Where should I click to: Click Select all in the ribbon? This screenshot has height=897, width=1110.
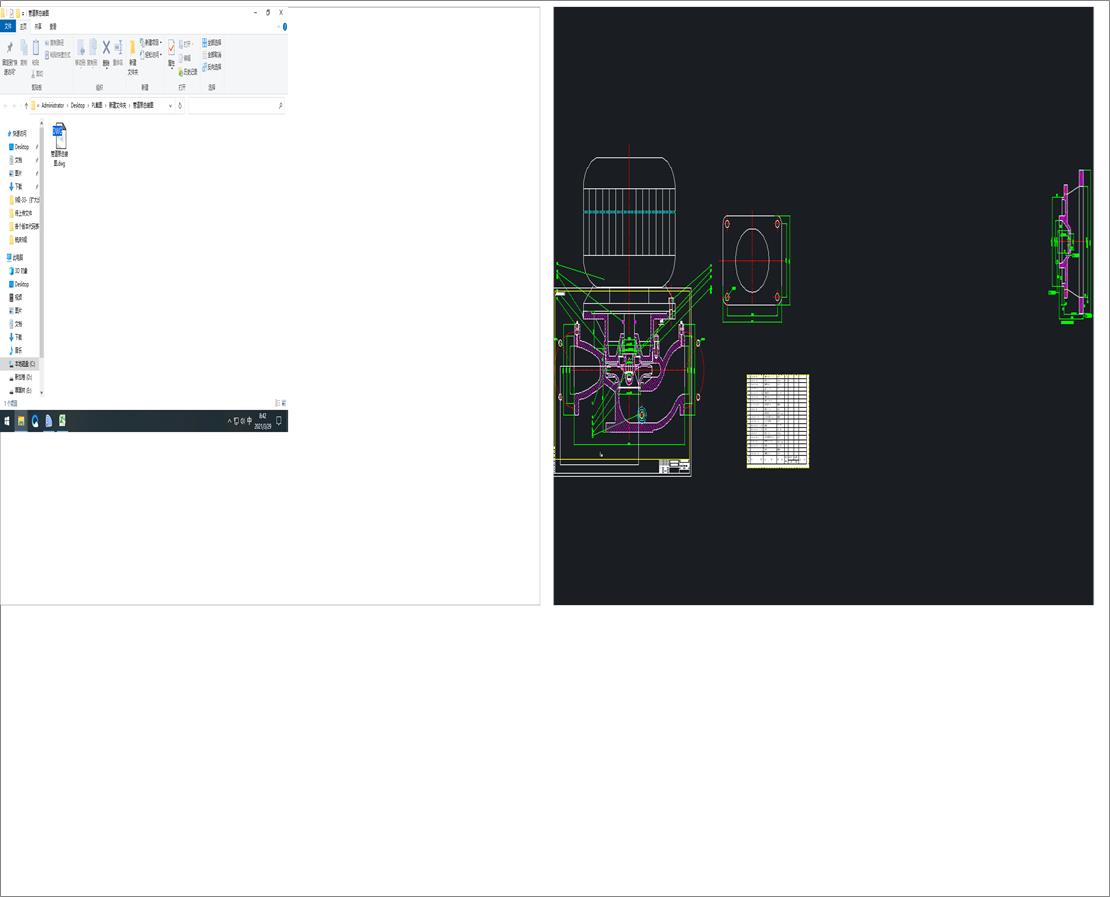pos(212,43)
